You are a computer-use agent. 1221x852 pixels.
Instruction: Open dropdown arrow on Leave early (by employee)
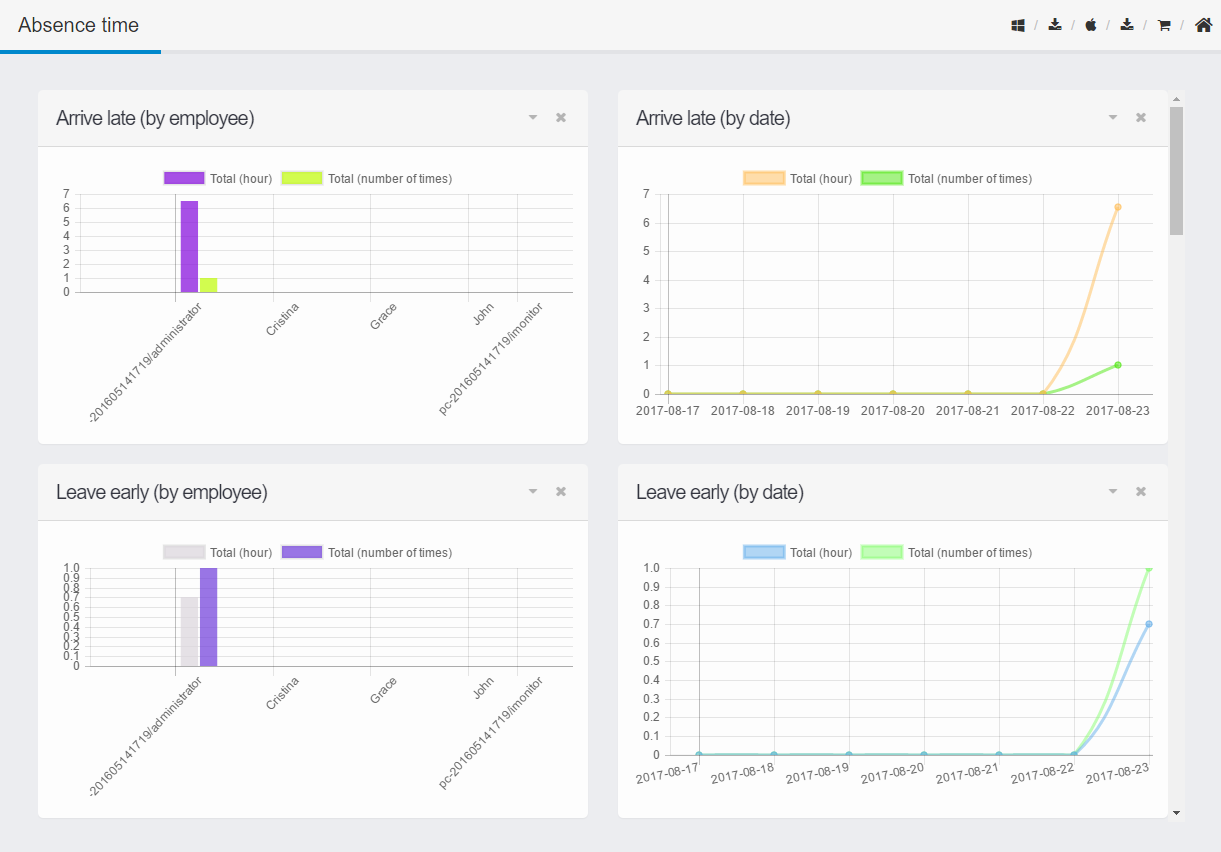click(533, 492)
